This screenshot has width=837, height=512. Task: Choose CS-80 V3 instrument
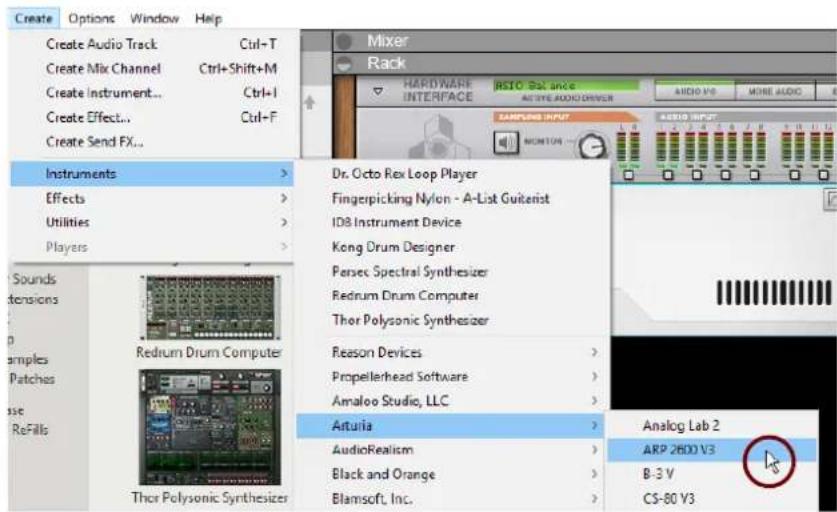click(712, 499)
